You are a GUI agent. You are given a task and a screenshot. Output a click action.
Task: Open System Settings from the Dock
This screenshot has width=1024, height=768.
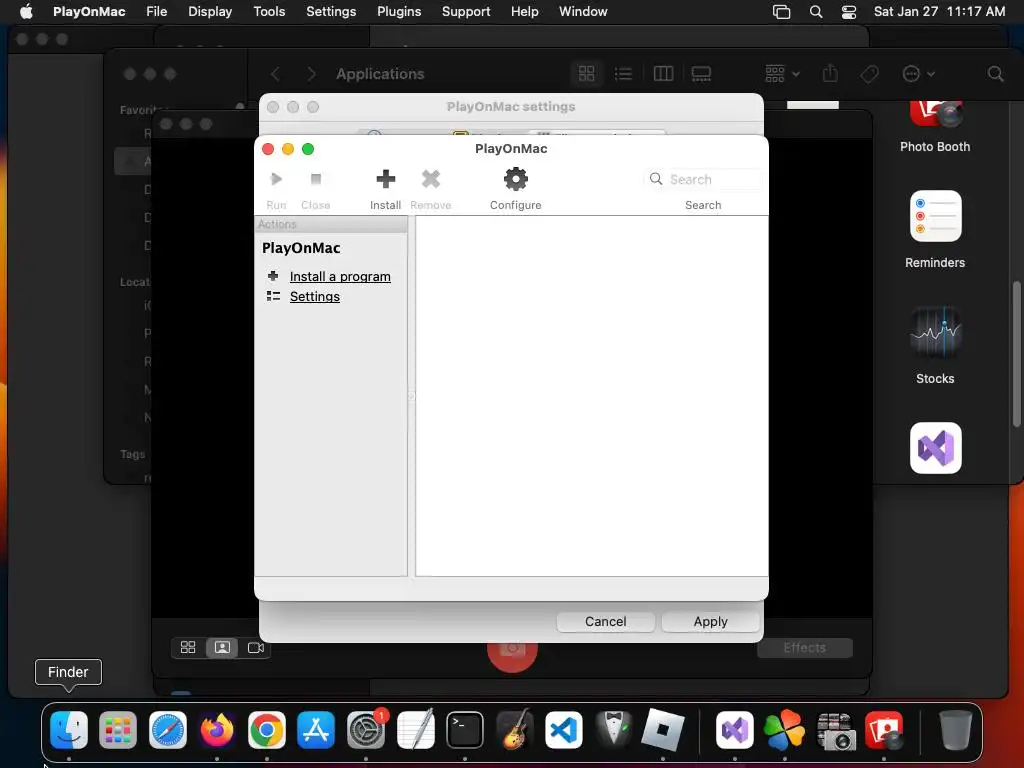[366, 729]
